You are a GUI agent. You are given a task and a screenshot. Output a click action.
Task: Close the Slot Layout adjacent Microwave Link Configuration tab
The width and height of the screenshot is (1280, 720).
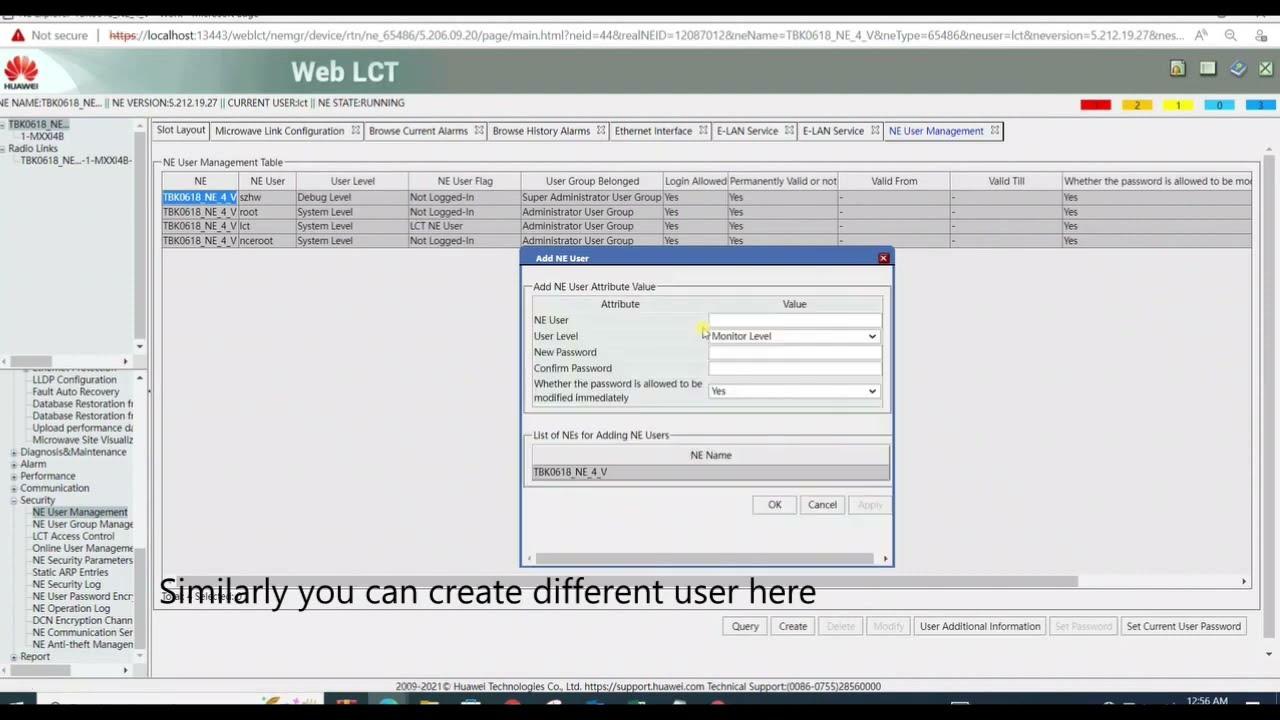355,131
